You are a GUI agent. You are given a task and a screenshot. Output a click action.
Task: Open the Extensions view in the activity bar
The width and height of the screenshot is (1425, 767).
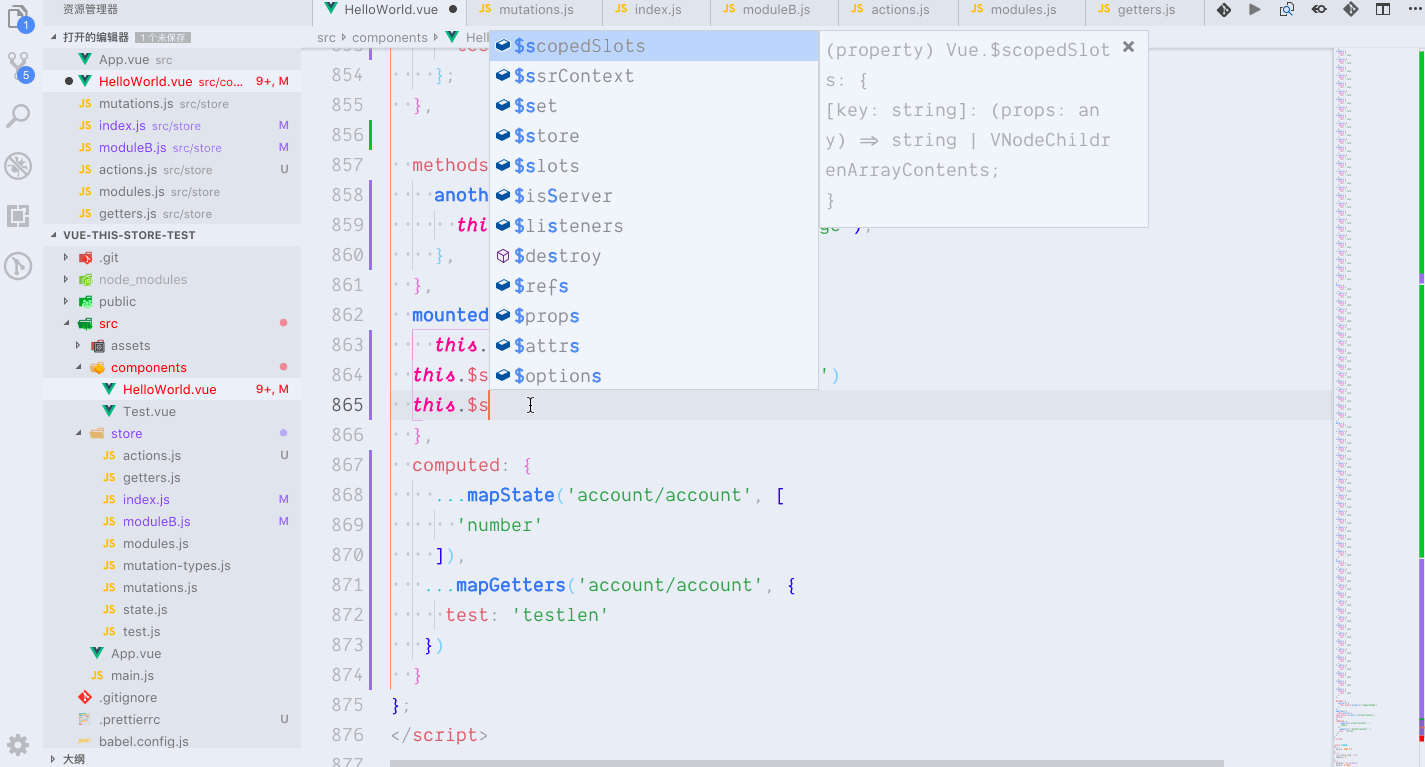pos(19,216)
